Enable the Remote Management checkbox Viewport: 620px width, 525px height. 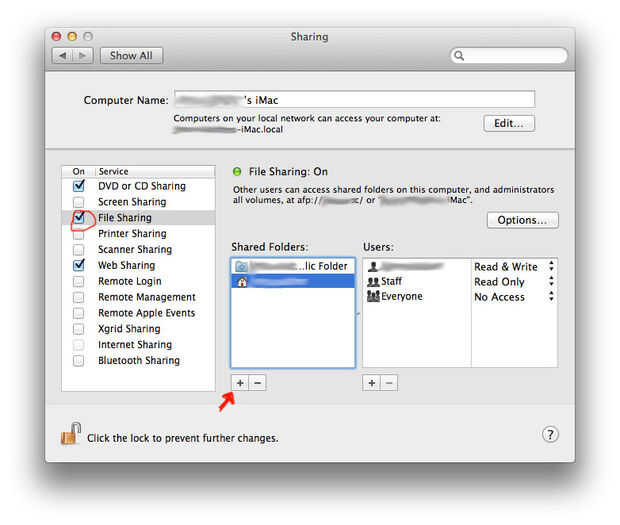click(79, 297)
